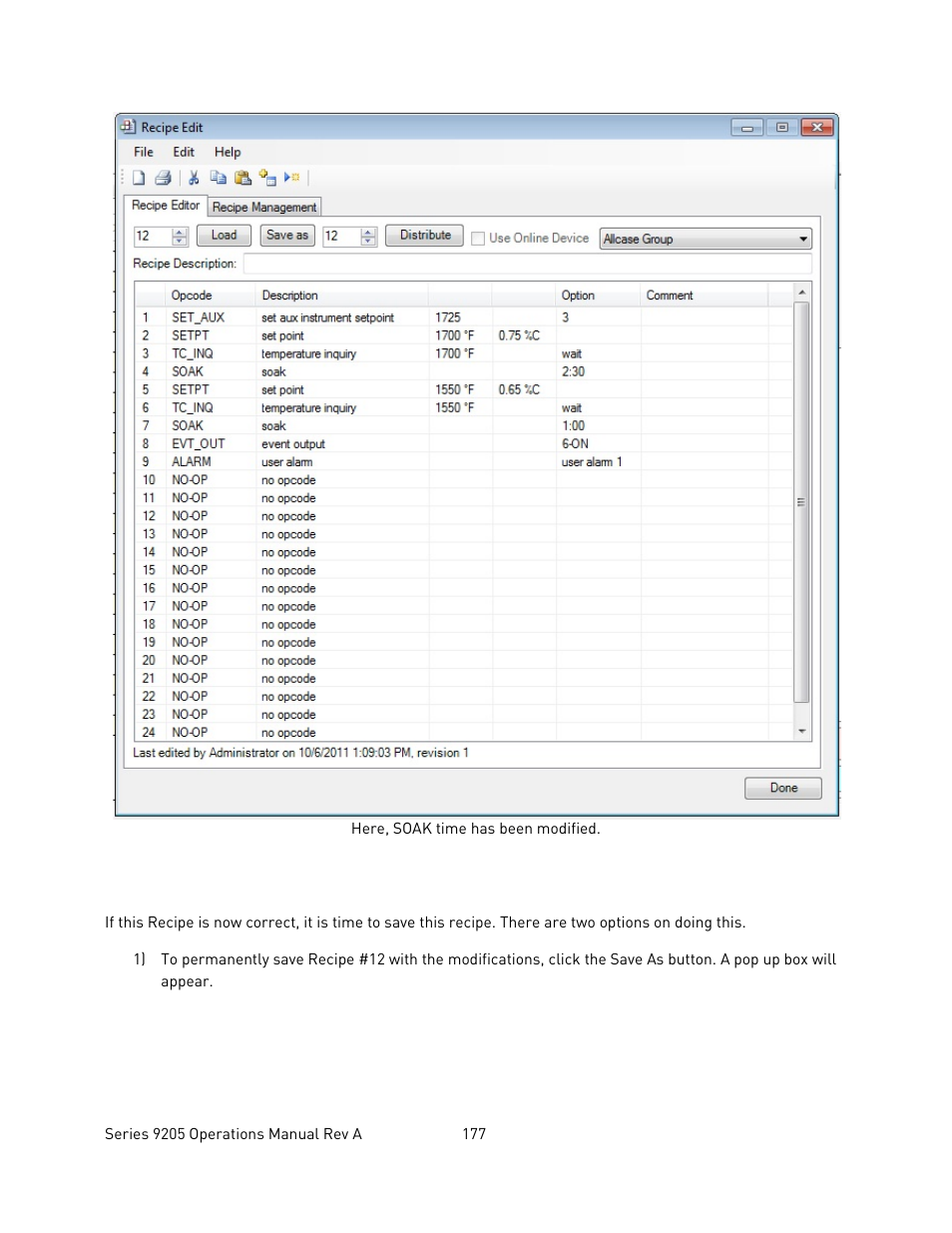Maximize the Recipe Edit window

tap(781, 127)
